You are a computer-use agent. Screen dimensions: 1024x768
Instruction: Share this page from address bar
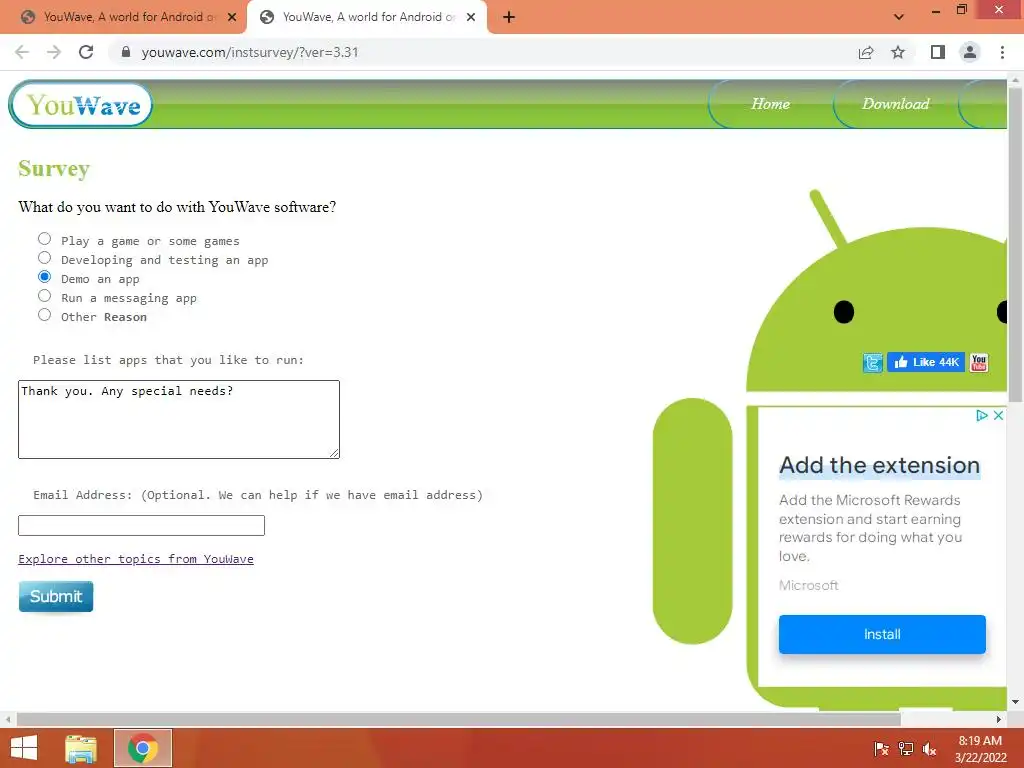coord(866,52)
